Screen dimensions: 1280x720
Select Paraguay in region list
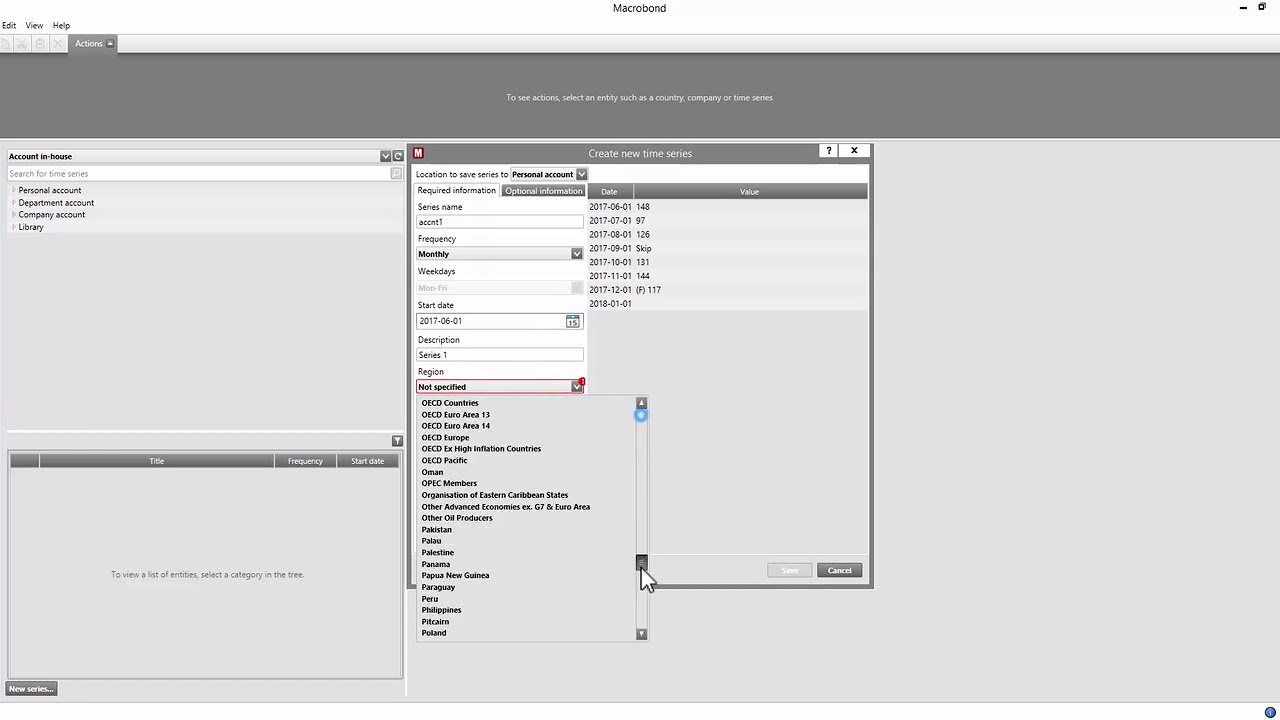tap(438, 587)
